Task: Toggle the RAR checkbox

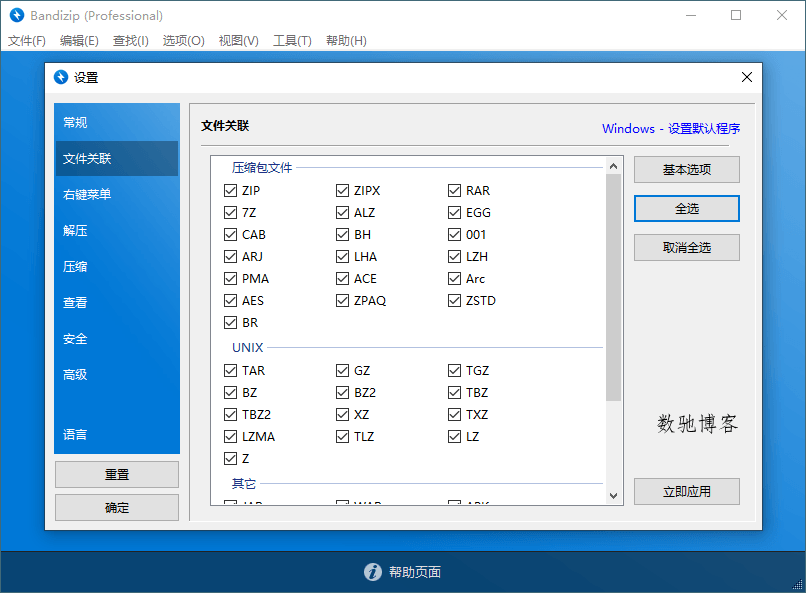Action: [x=454, y=191]
